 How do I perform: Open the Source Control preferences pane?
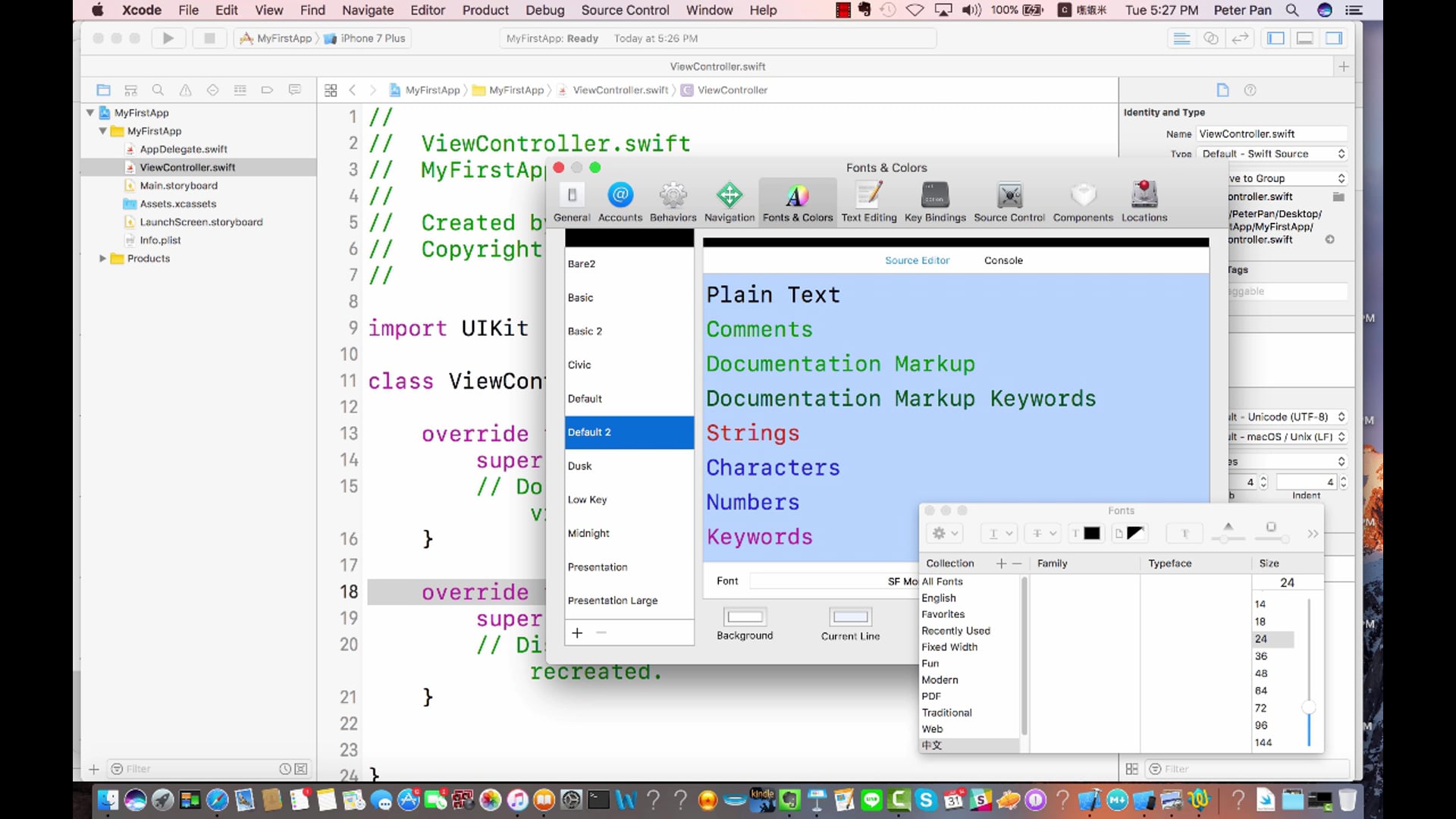pos(1009,202)
